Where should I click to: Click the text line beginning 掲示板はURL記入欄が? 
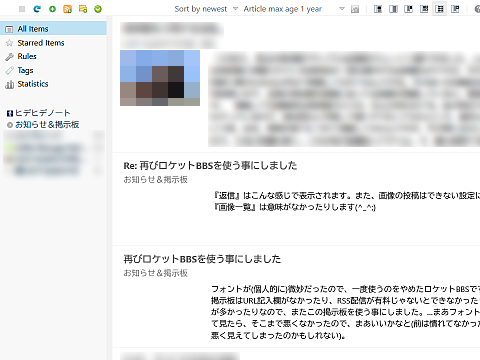[x=345, y=300]
